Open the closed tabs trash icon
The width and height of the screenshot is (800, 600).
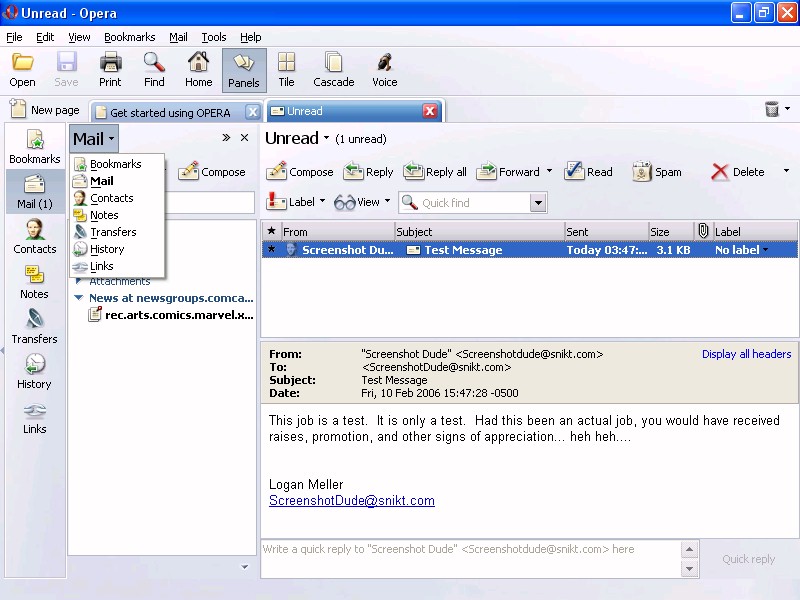[x=772, y=109]
